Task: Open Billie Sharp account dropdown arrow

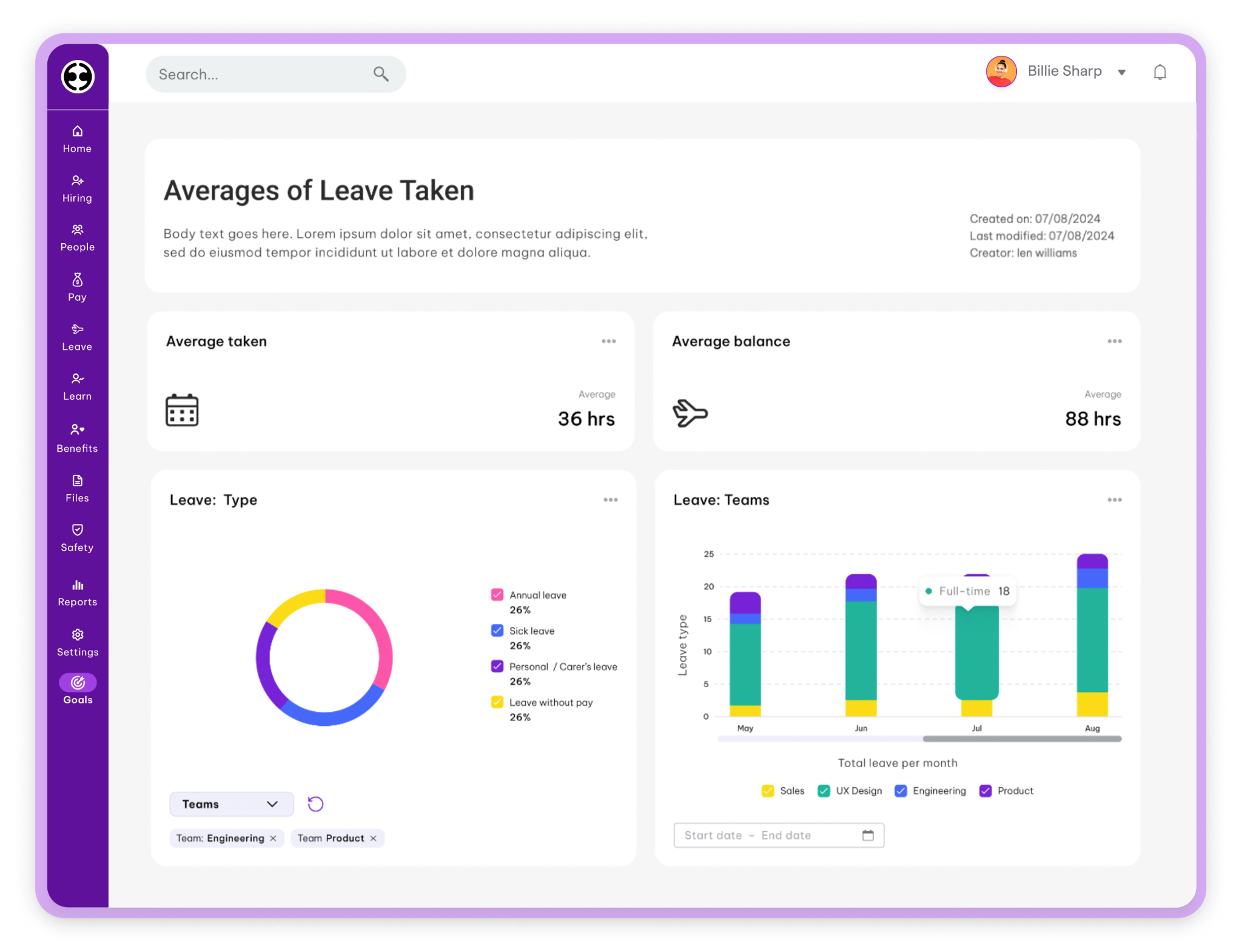Action: point(1122,72)
